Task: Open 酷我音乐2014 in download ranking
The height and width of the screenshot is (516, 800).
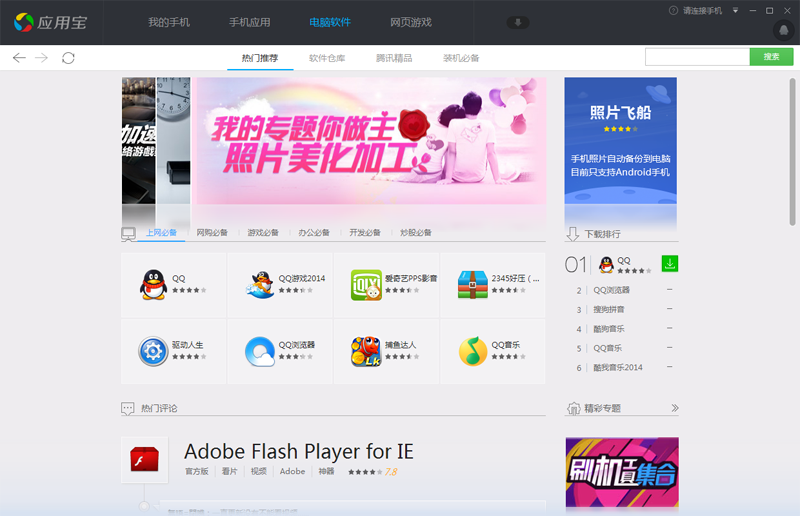Action: pos(618,367)
